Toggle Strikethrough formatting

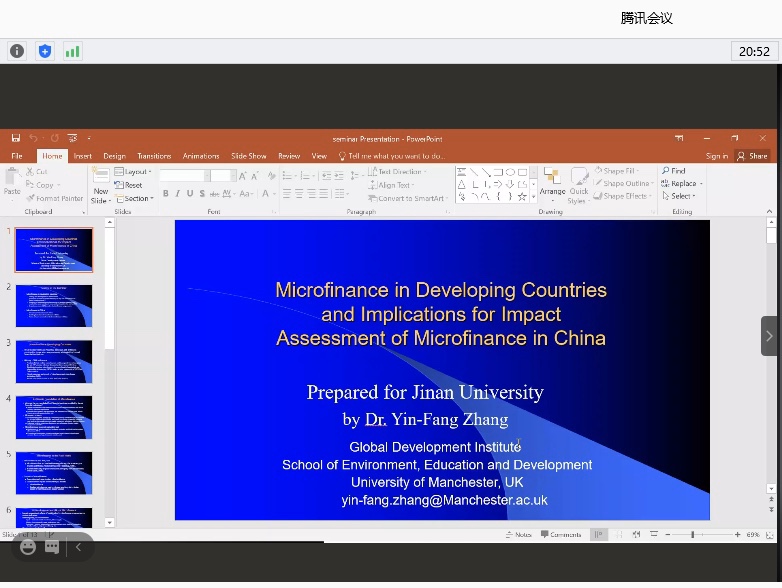pos(214,194)
